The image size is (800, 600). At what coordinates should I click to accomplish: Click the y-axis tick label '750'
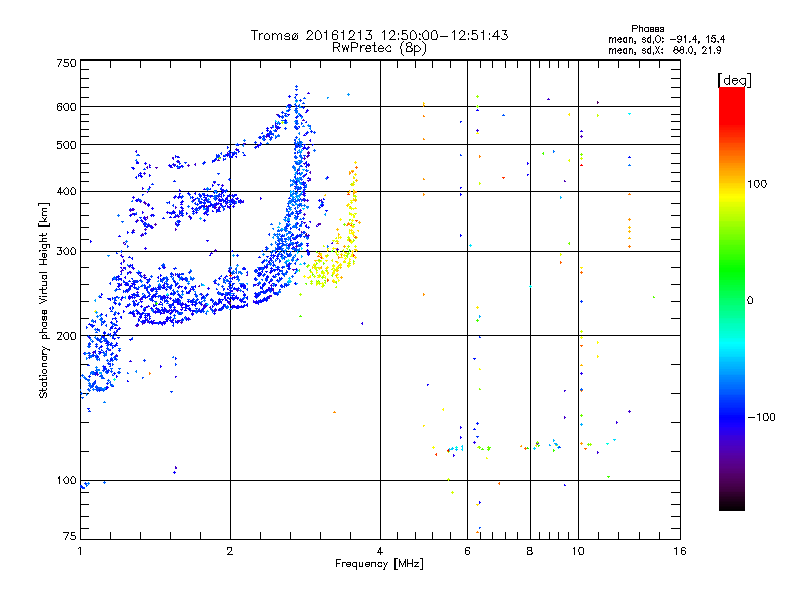click(x=66, y=63)
